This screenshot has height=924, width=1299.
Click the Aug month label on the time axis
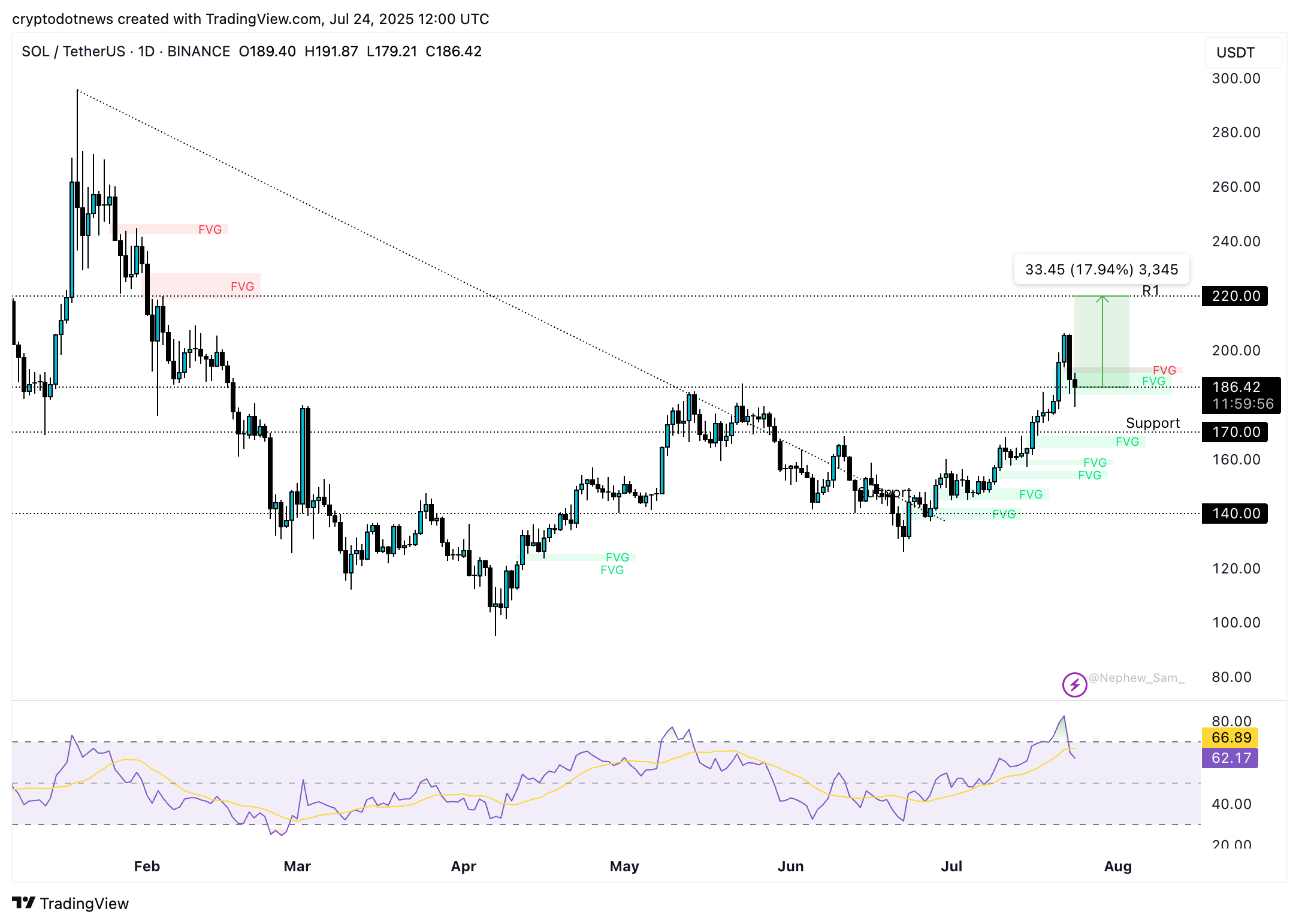click(1117, 866)
